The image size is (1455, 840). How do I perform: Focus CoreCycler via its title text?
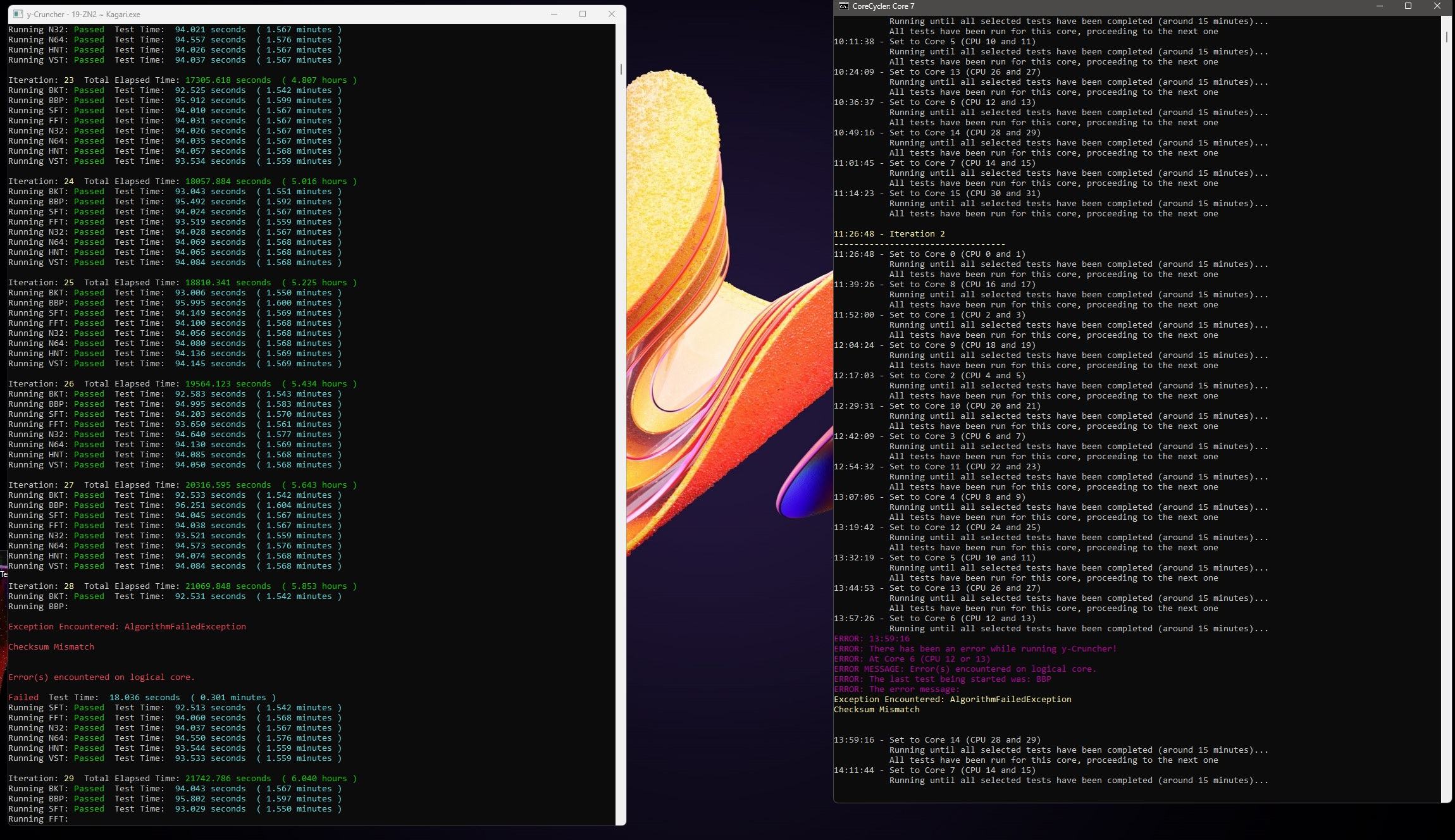click(x=883, y=6)
